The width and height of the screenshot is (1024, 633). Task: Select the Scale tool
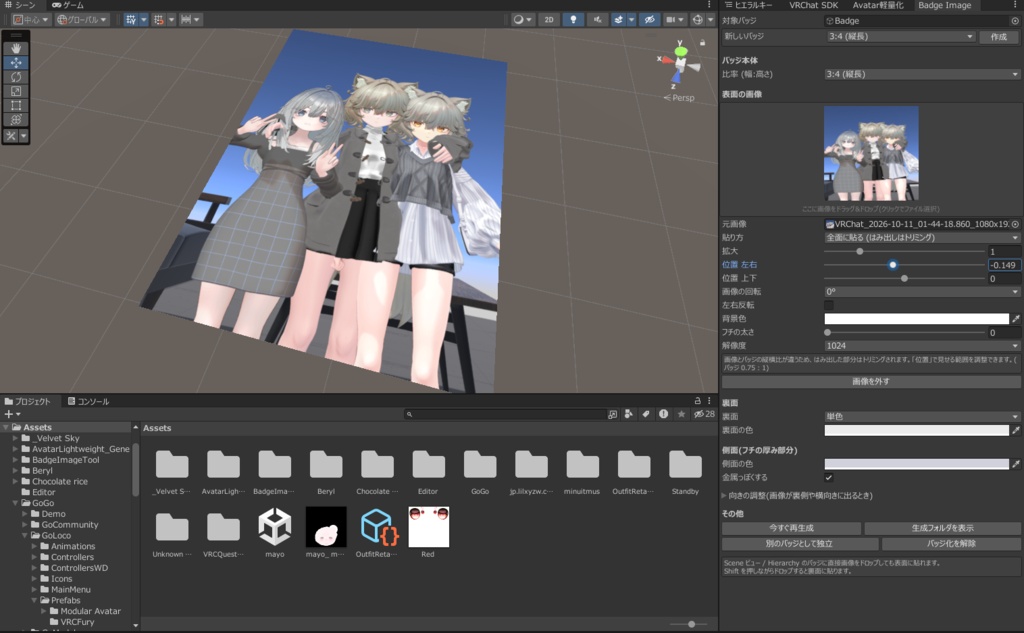click(16, 91)
